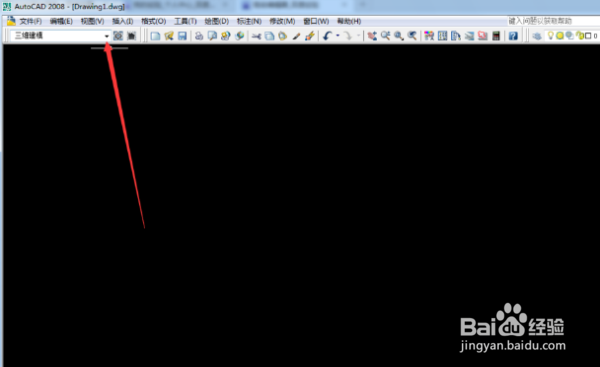The image size is (600, 367).
Task: Open the Tool Palettes icon
Action: click(x=456, y=36)
